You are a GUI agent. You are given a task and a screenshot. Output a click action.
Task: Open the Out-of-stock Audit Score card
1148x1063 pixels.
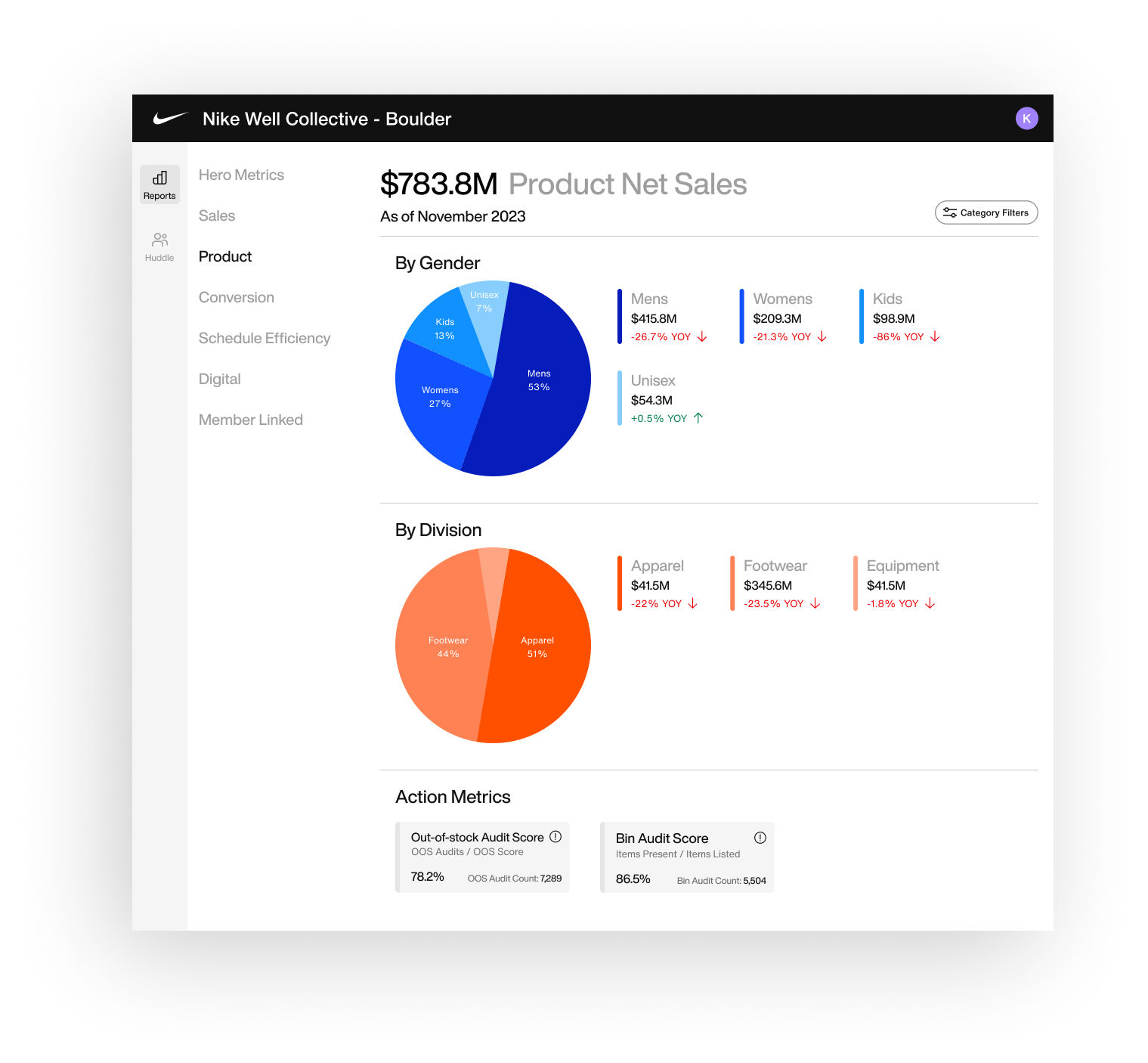pos(482,857)
